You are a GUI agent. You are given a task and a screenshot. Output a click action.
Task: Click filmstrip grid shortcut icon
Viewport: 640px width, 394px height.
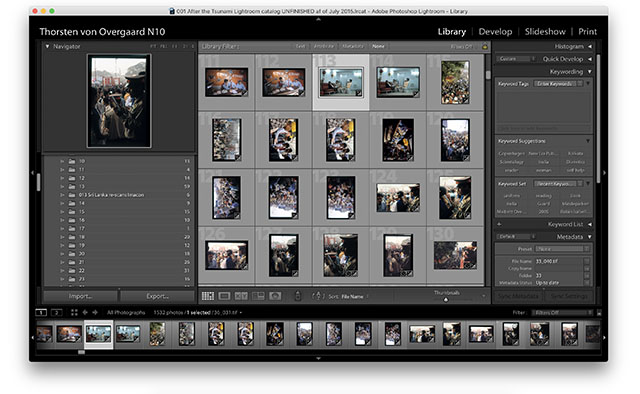click(x=74, y=313)
